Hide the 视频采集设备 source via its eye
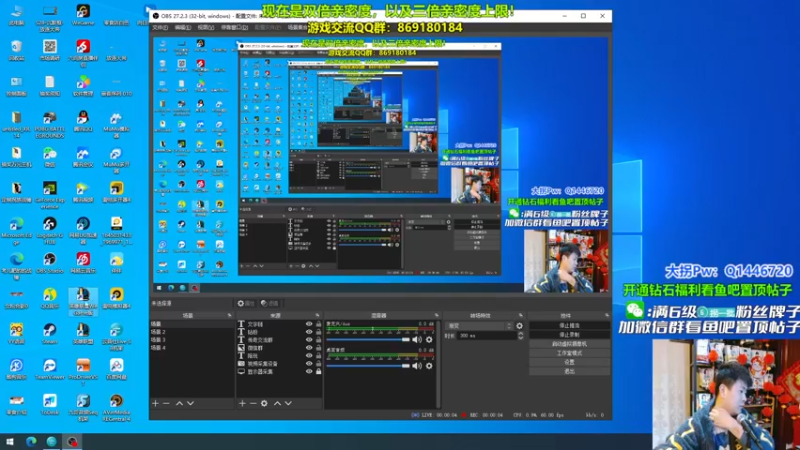800x450 pixels. click(309, 363)
